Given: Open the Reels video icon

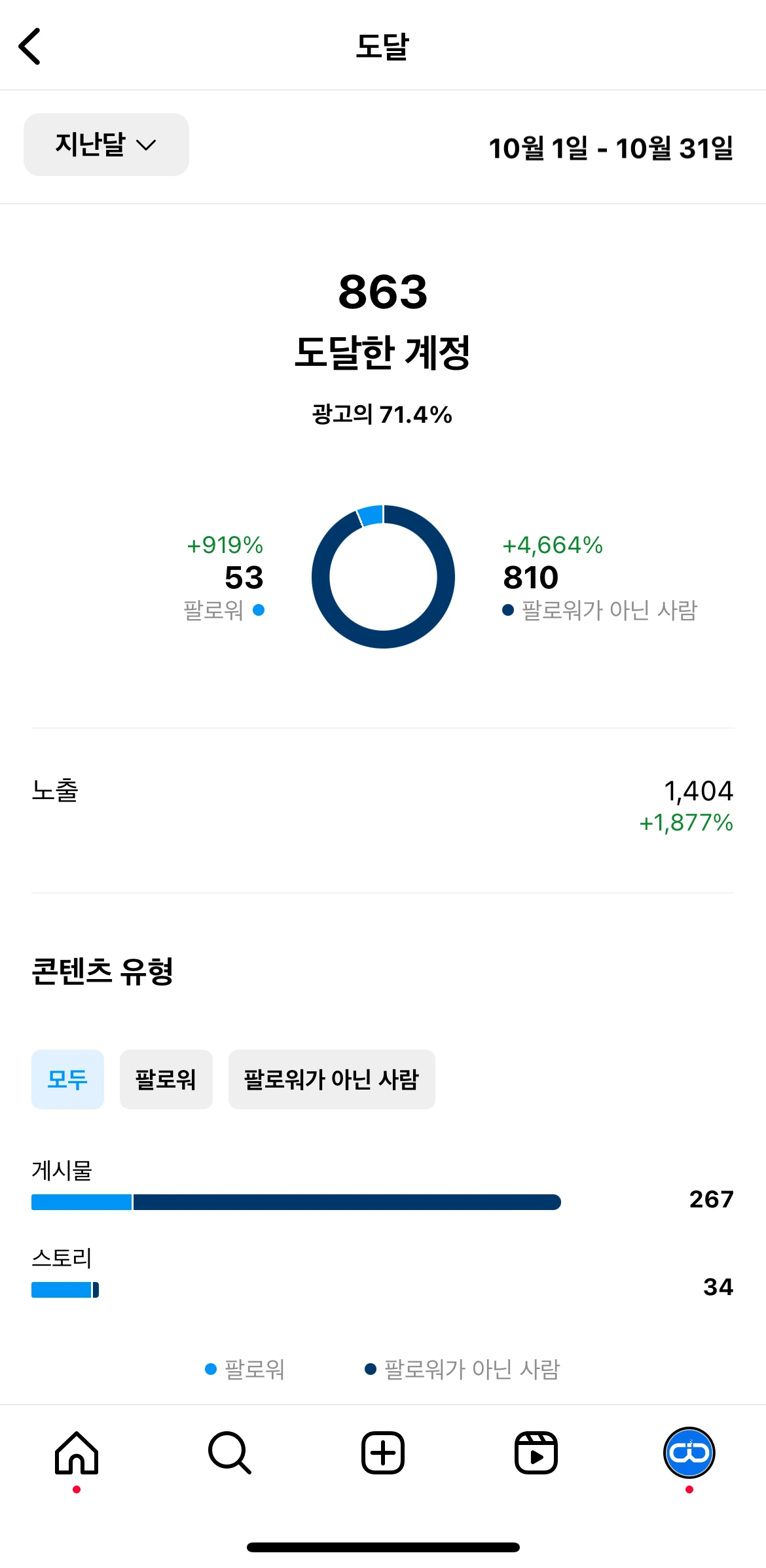Looking at the screenshot, I should (x=536, y=1453).
